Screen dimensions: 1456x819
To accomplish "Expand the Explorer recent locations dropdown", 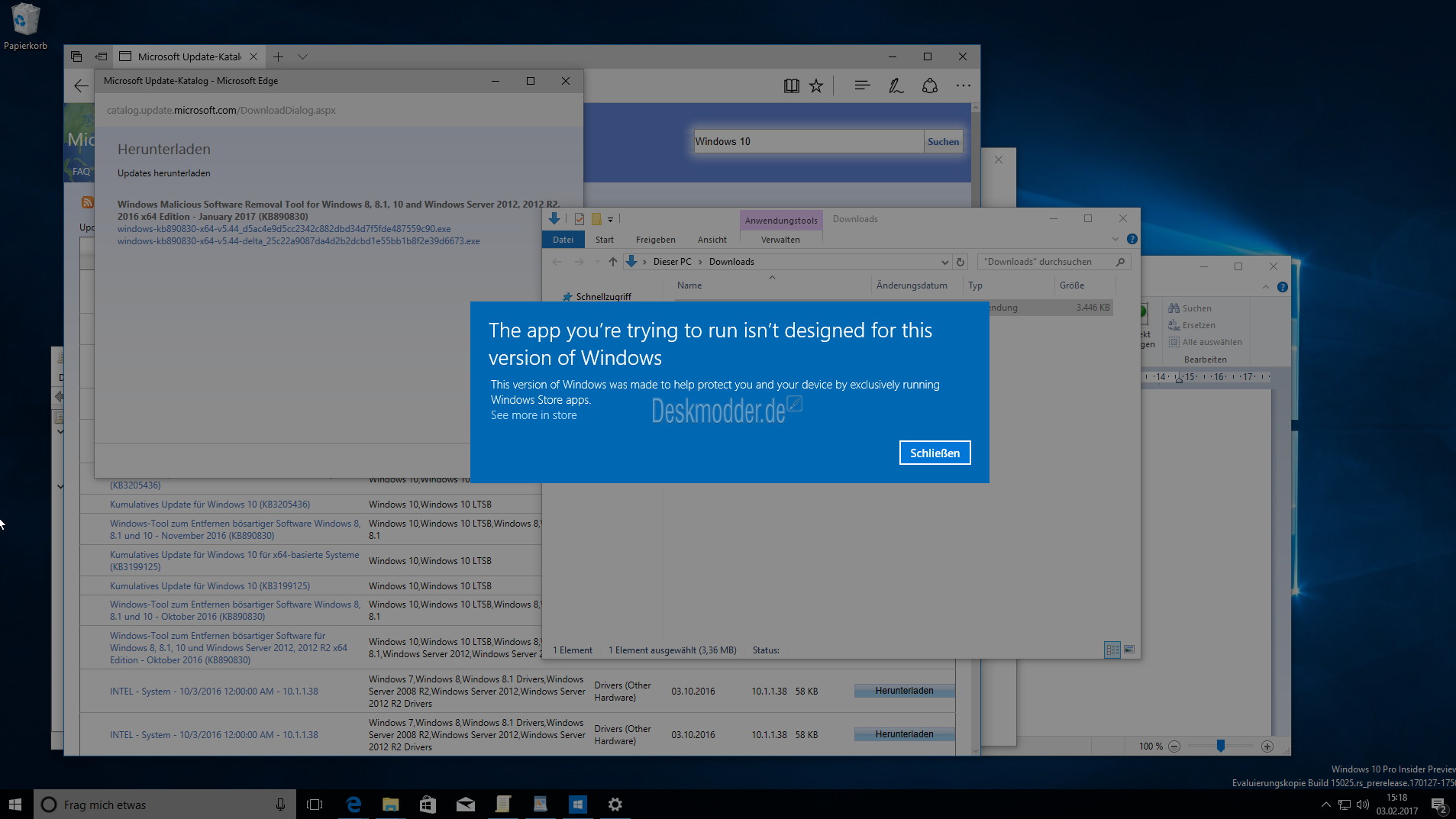I will coord(597,262).
